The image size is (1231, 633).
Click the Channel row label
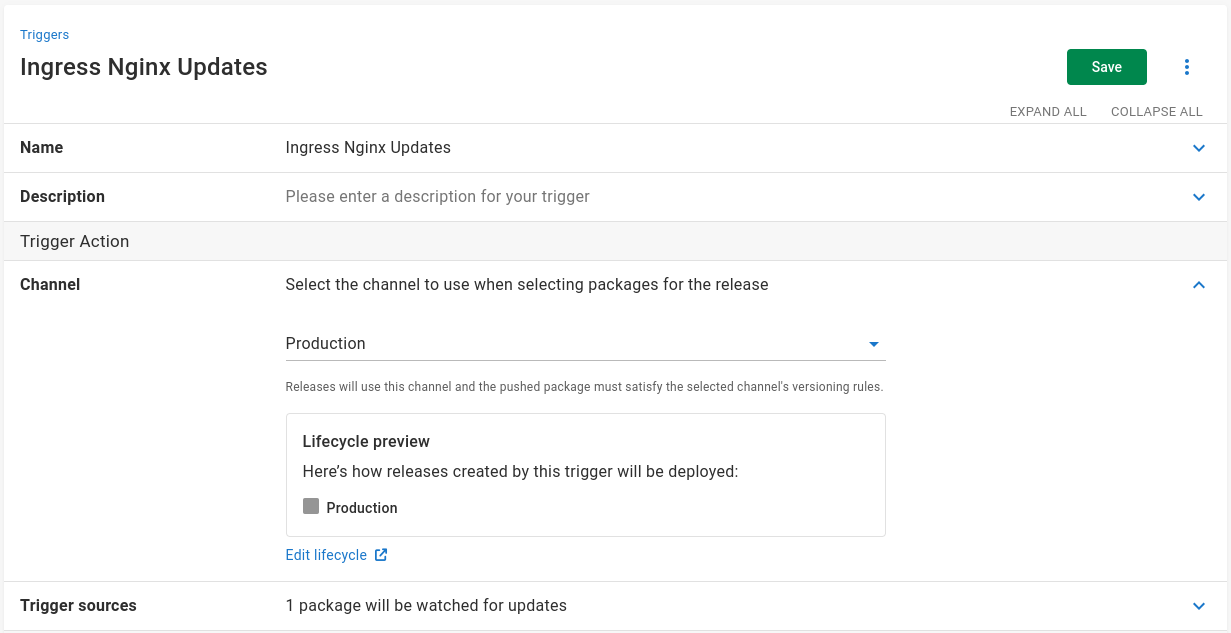(x=50, y=285)
